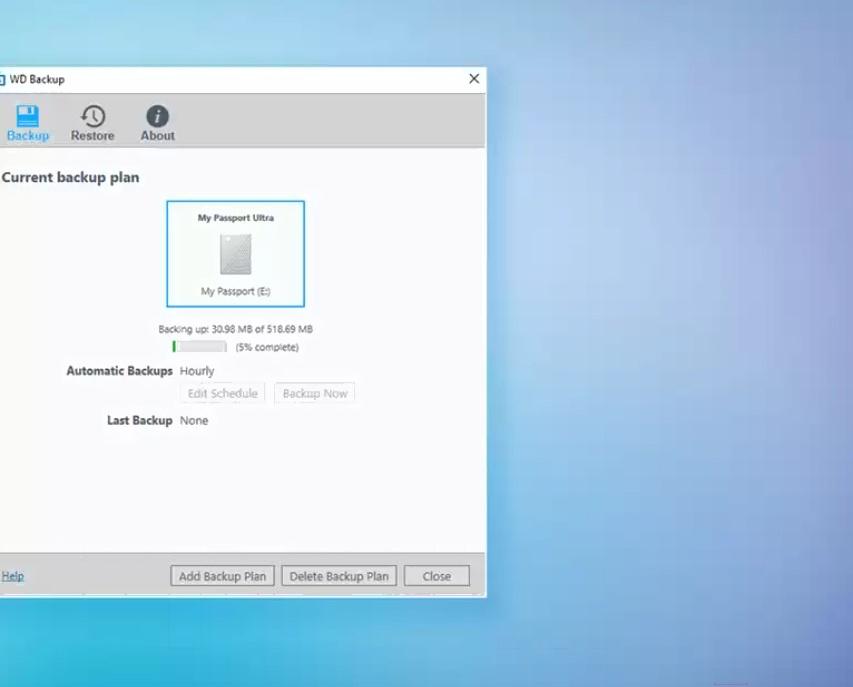Screen dimensions: 853x687
Task: Select the Backup tab label
Action: pyautogui.click(x=27, y=136)
